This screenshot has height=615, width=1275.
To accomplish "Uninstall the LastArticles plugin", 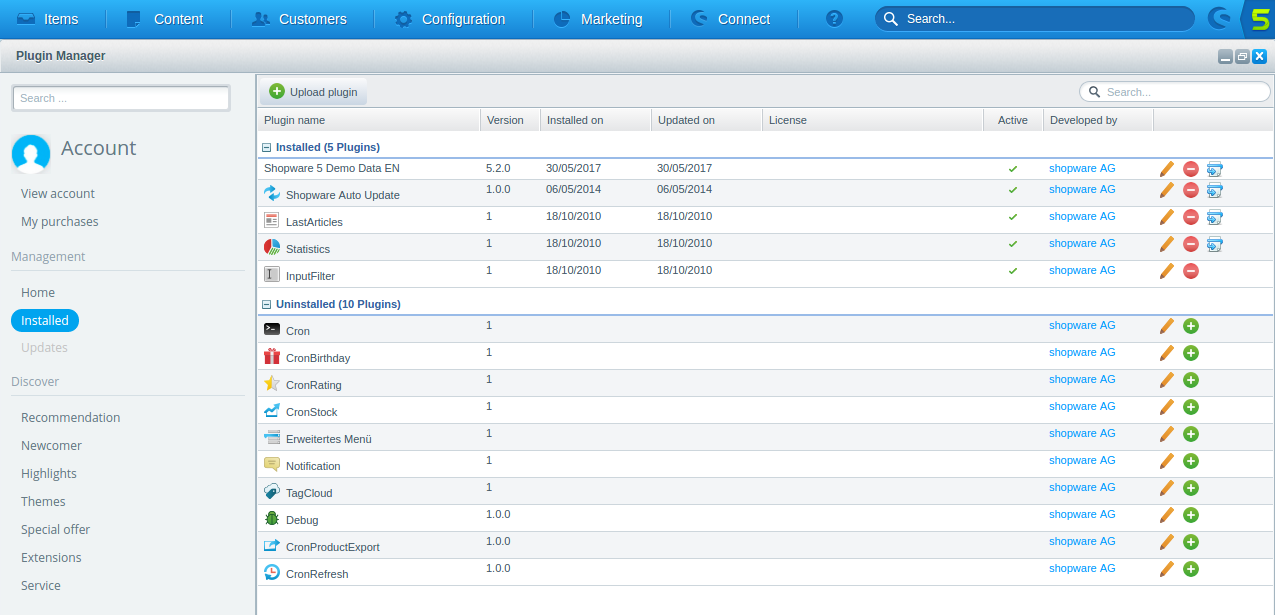I will (x=1191, y=217).
